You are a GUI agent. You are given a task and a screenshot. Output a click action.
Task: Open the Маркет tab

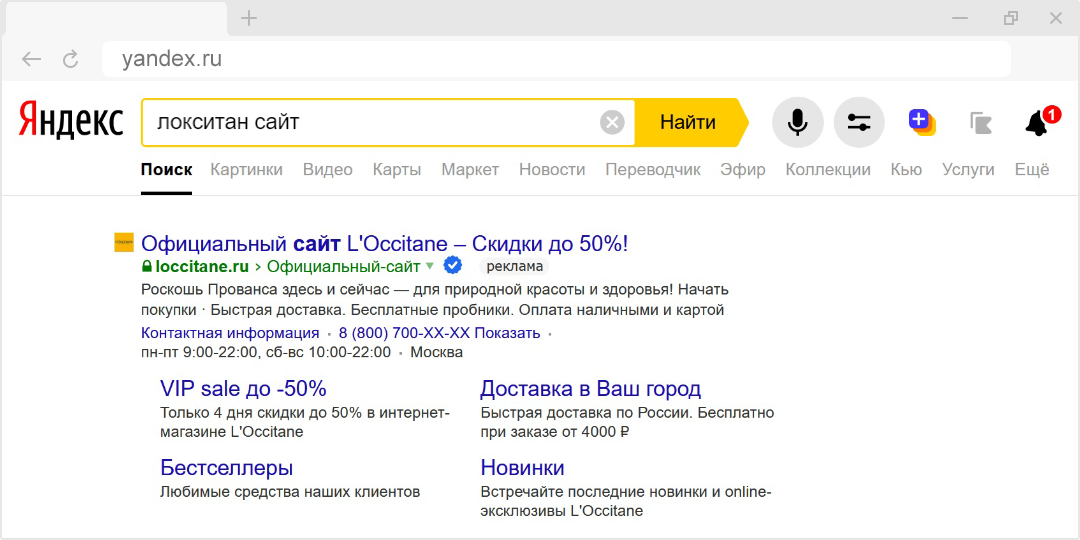470,169
